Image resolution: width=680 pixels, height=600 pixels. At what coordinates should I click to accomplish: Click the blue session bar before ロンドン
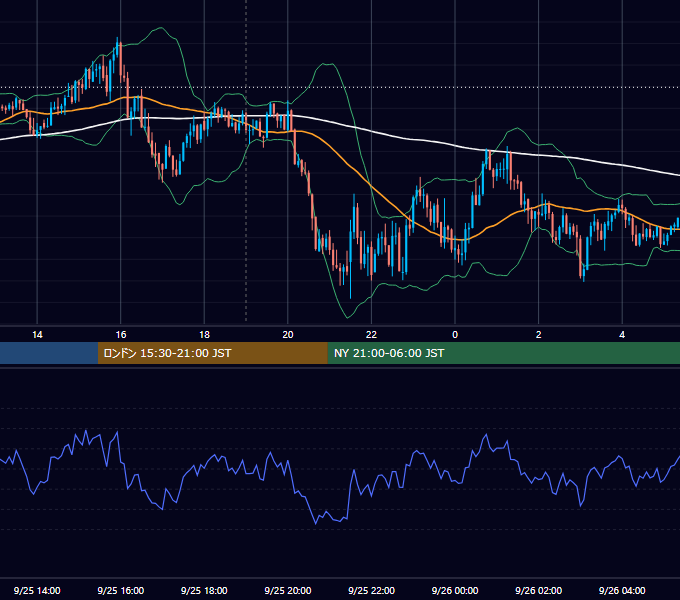[x=49, y=353]
